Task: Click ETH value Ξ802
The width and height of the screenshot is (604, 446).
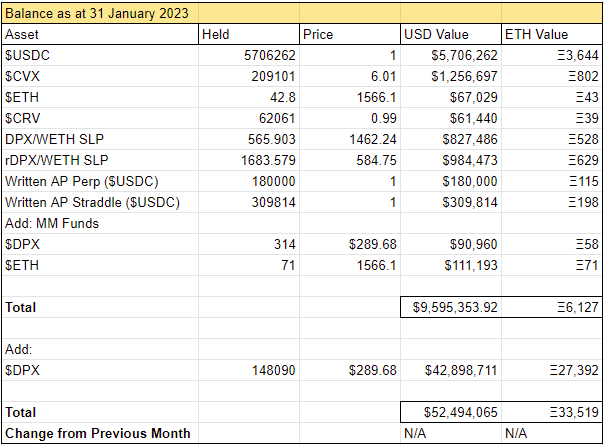Action: pos(583,76)
